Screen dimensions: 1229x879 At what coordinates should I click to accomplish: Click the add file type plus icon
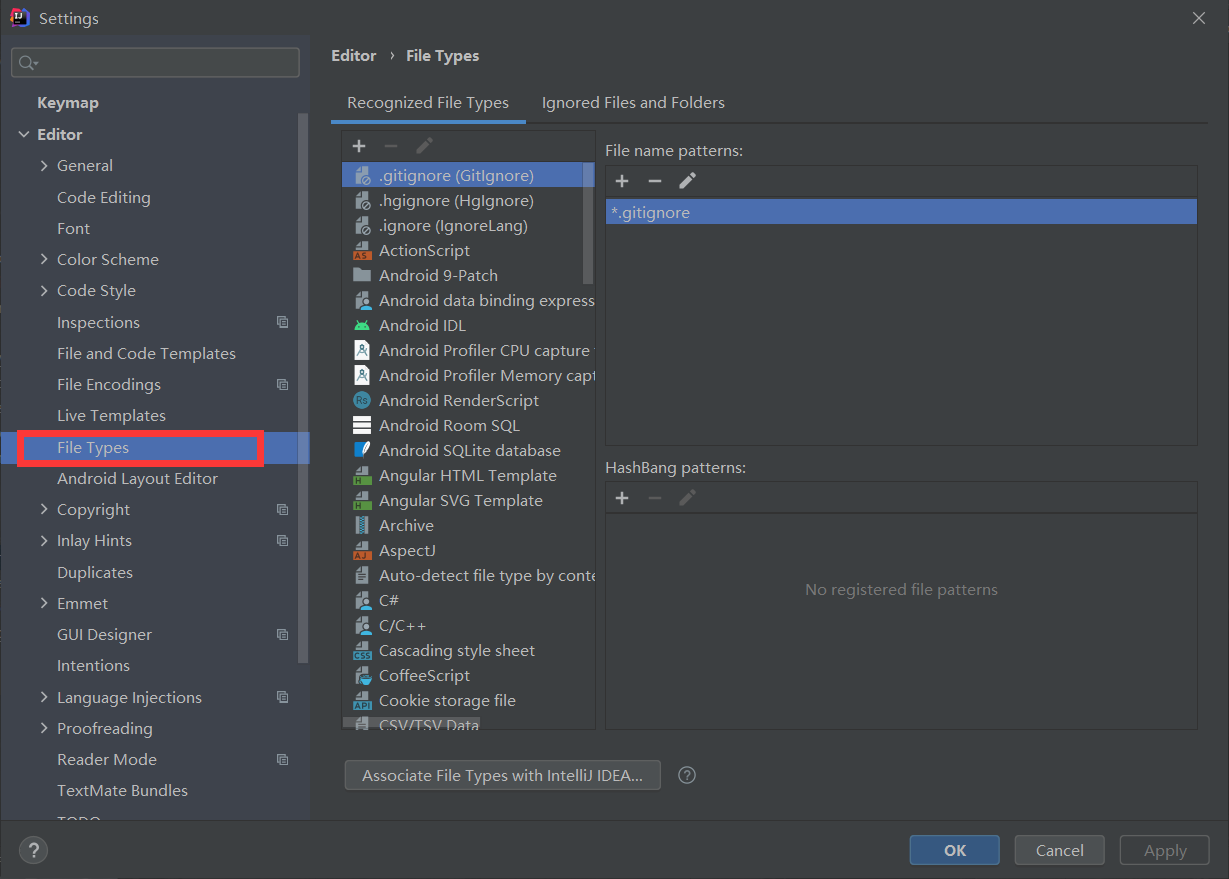coord(359,146)
